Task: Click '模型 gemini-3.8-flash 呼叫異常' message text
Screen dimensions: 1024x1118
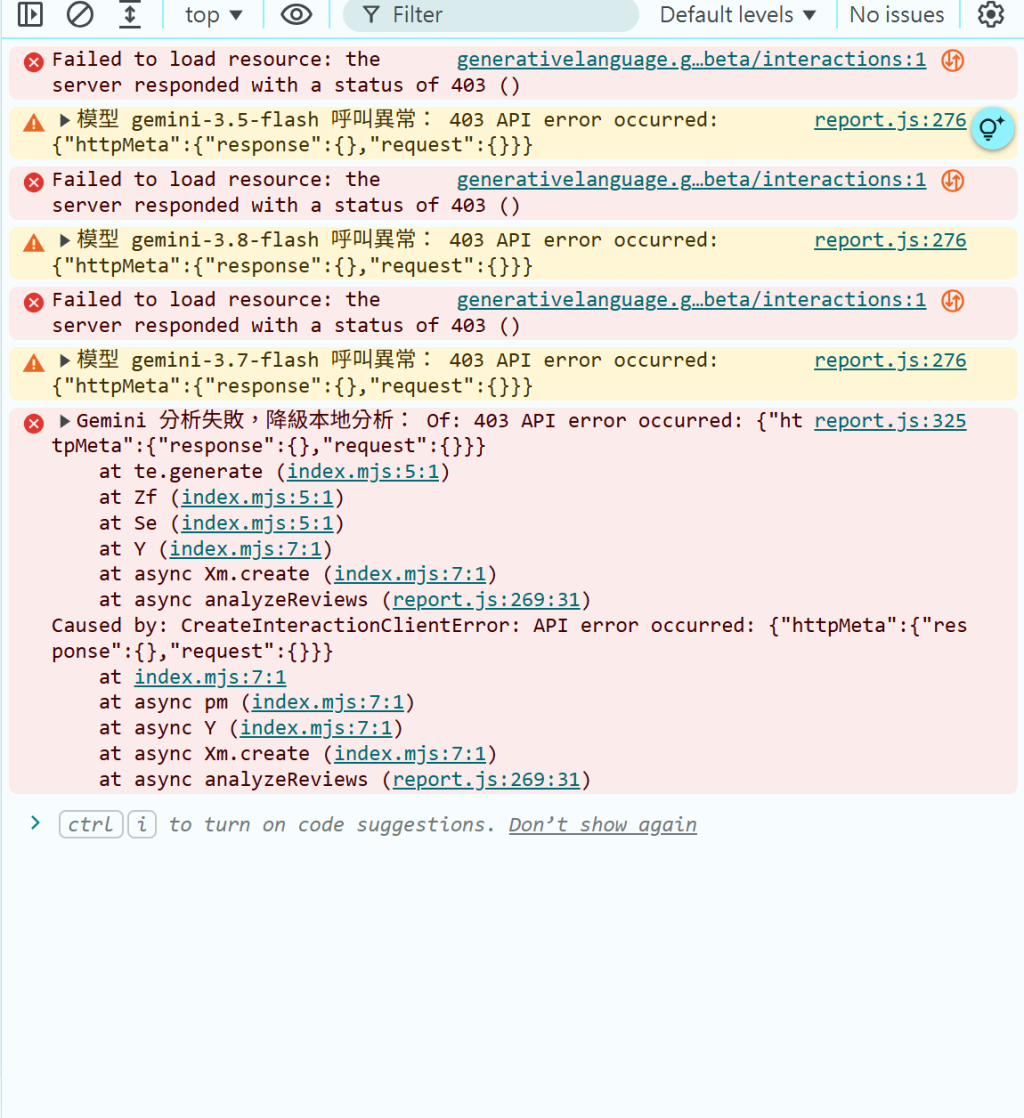Action: coord(246,240)
